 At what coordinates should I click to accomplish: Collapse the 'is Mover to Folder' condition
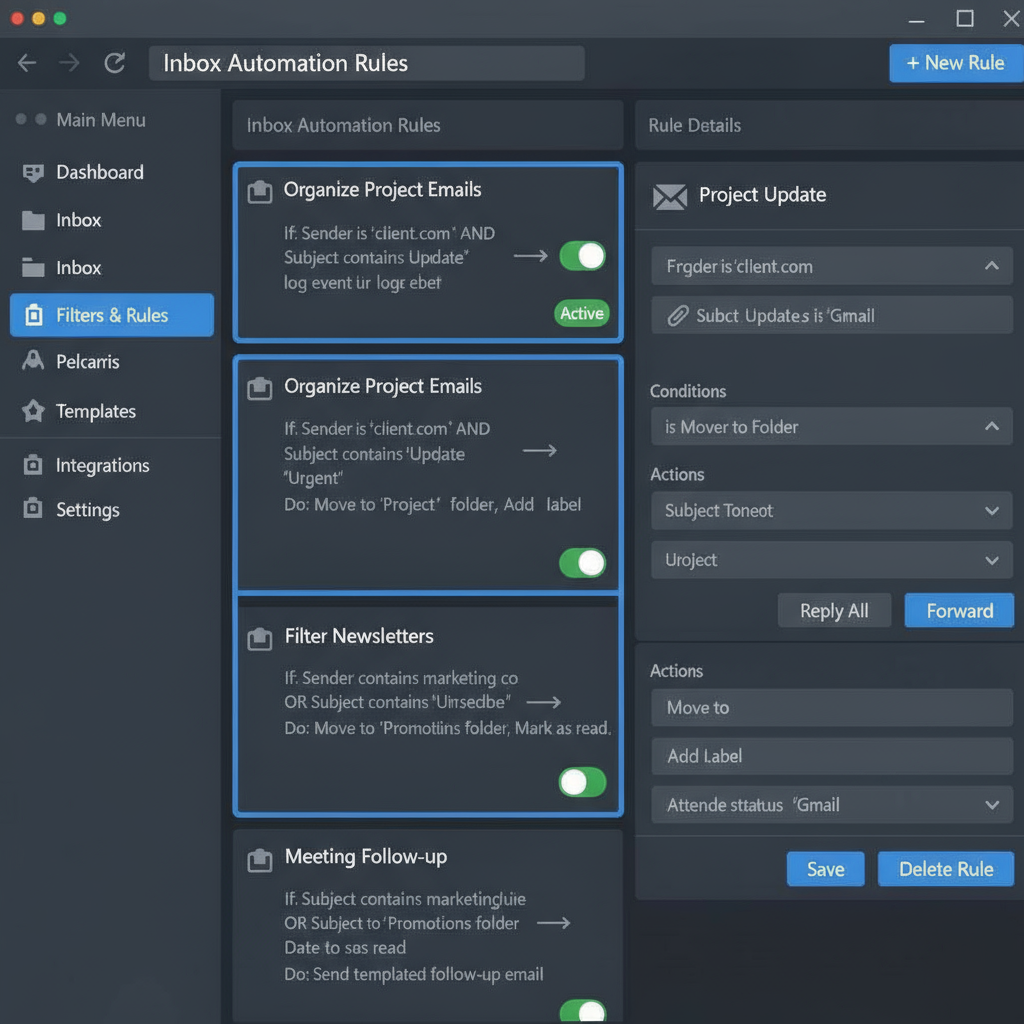coord(991,427)
